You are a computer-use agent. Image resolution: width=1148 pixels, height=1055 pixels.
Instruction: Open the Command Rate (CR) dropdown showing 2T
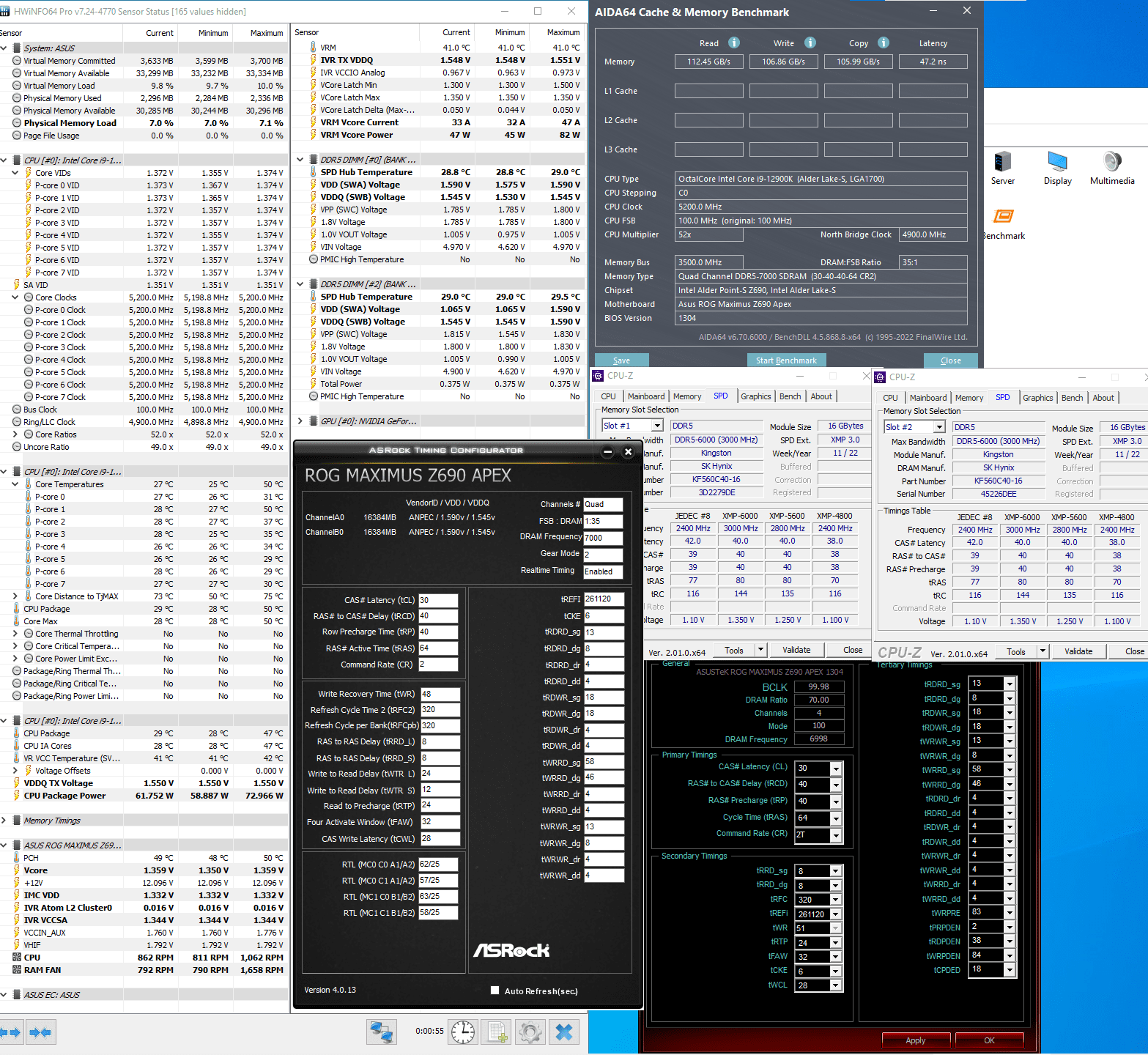click(x=836, y=835)
